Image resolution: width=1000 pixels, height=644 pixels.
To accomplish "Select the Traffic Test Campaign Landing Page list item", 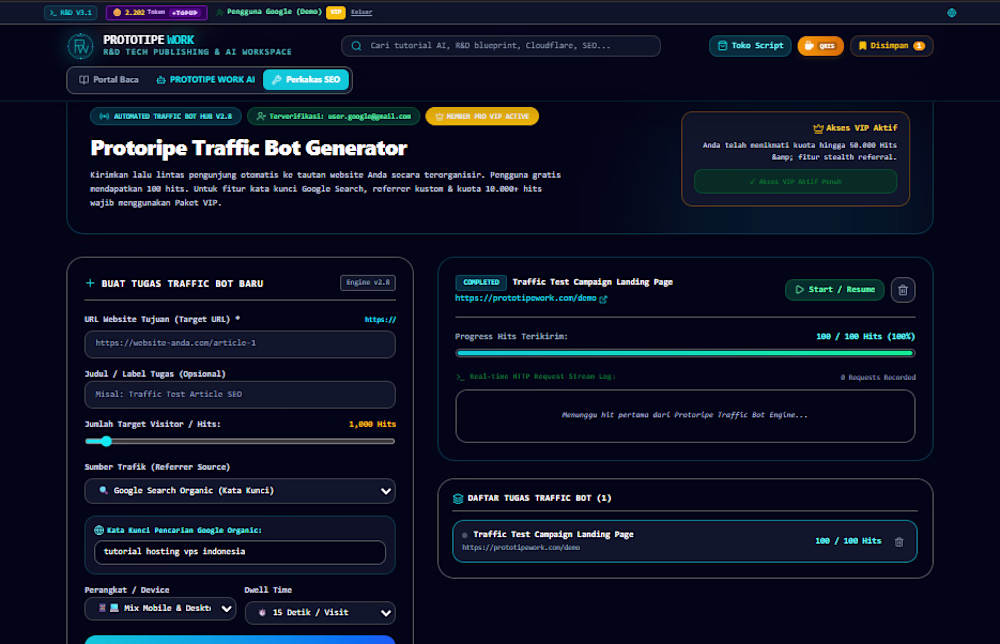I will (x=685, y=541).
